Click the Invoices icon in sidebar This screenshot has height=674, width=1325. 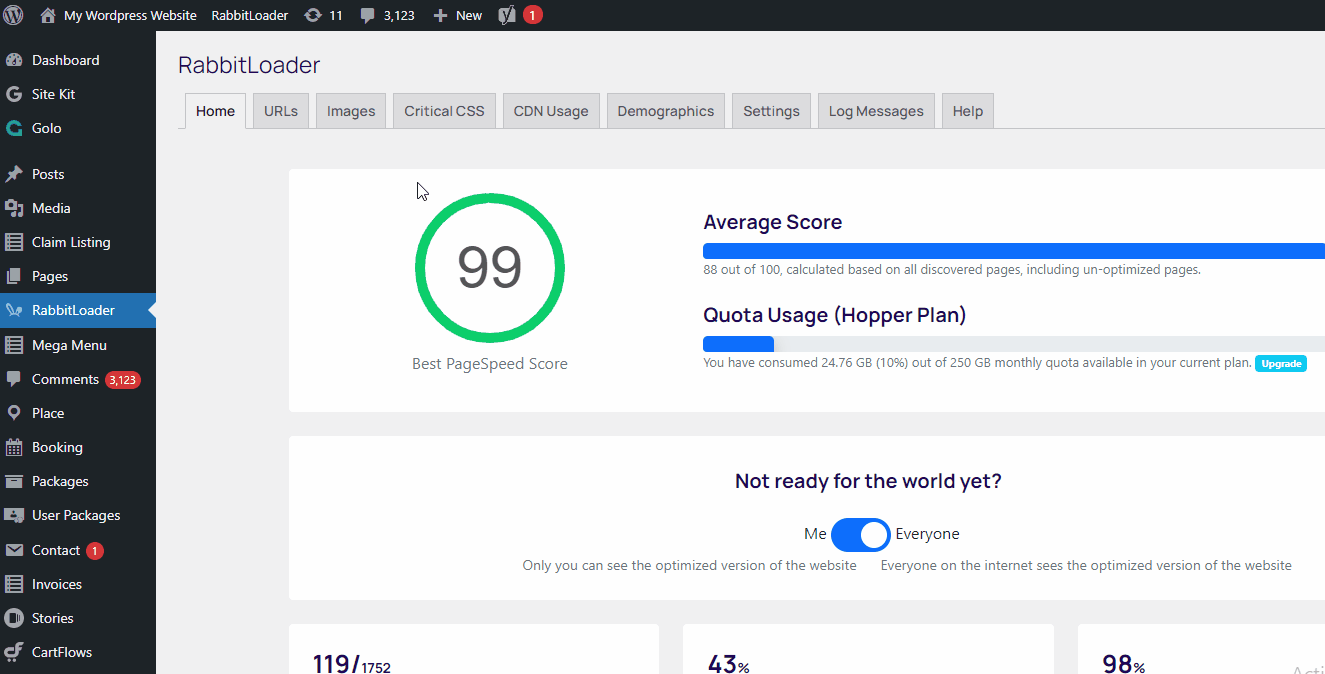14,584
